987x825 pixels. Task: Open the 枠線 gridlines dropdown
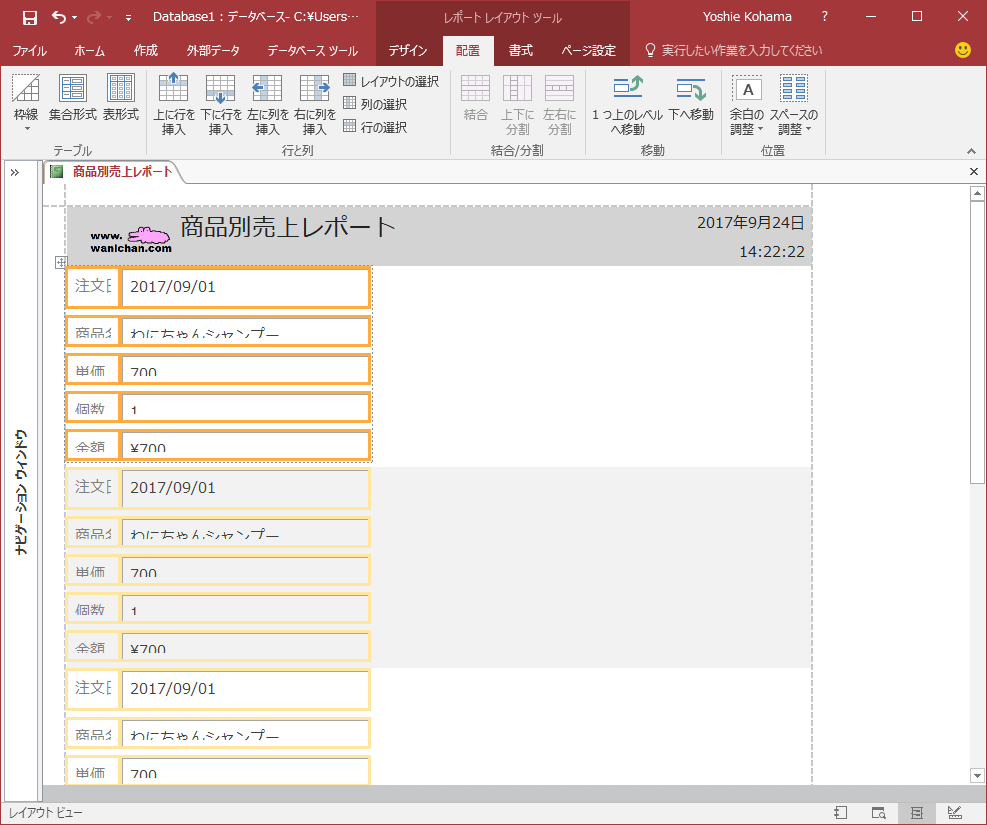[26, 104]
